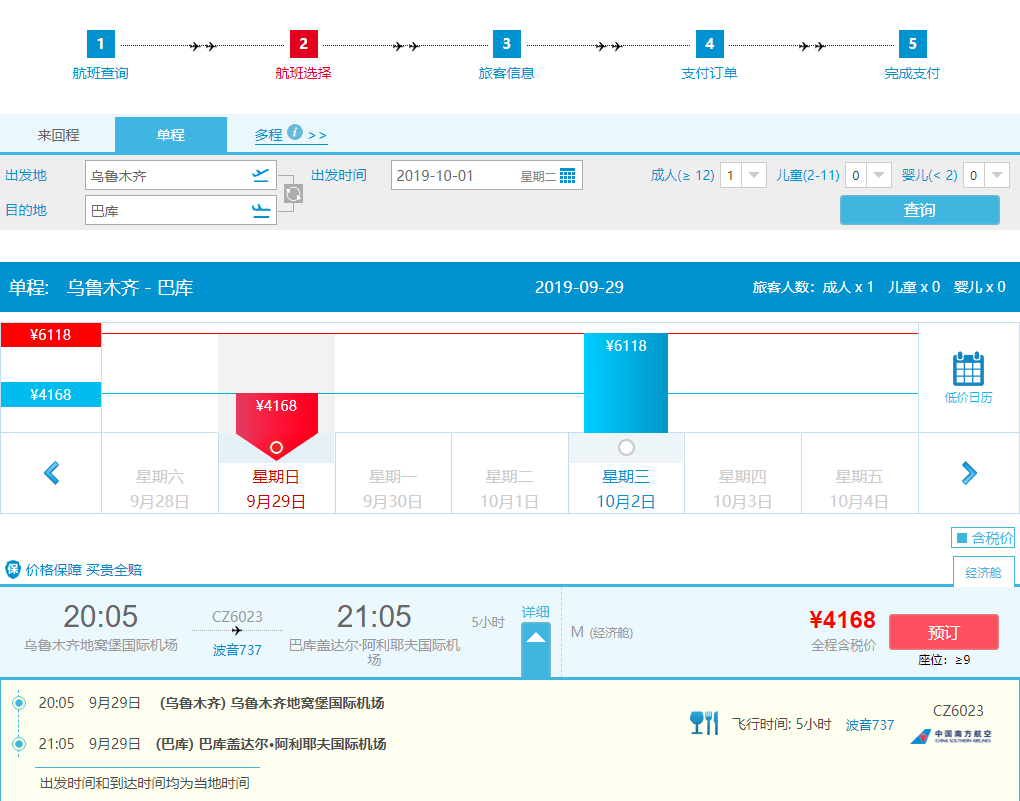Viewport: 1020px width, 801px height.
Task: Click the red booking button
Action: (x=943, y=632)
